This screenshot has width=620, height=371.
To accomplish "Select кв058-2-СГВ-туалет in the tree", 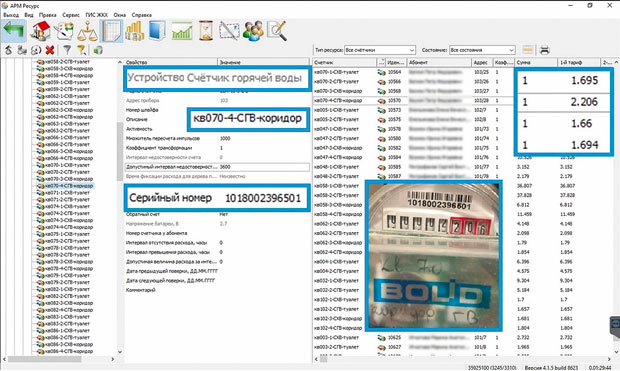I will tap(67, 62).
